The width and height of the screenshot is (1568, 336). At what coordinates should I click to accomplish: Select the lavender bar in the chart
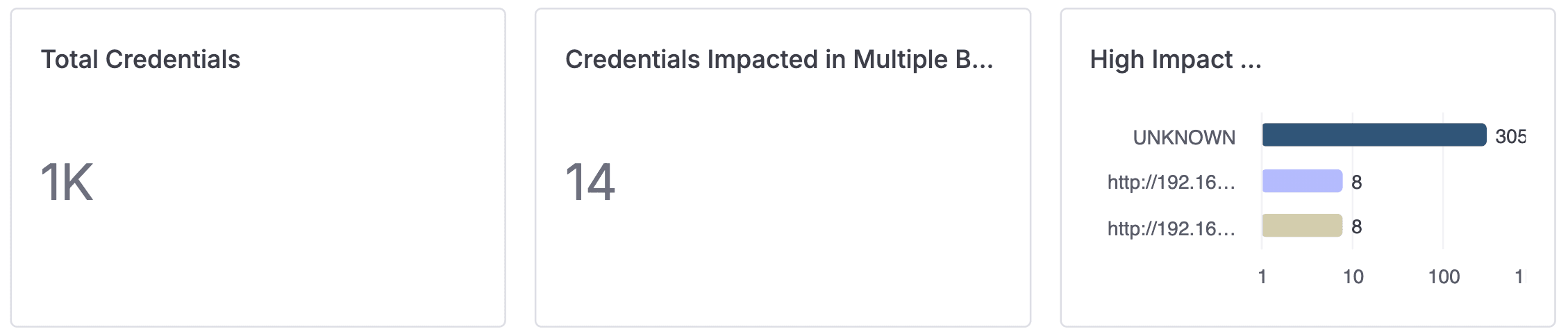tap(1302, 180)
